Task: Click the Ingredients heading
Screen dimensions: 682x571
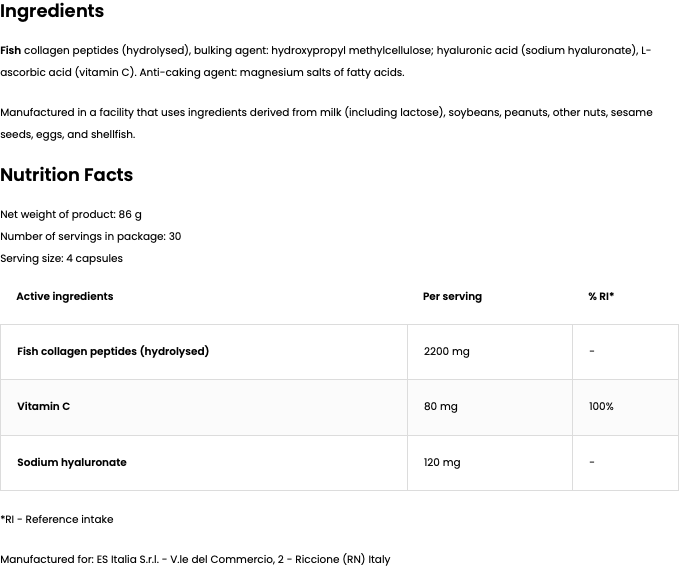Action: pyautogui.click(x=52, y=11)
